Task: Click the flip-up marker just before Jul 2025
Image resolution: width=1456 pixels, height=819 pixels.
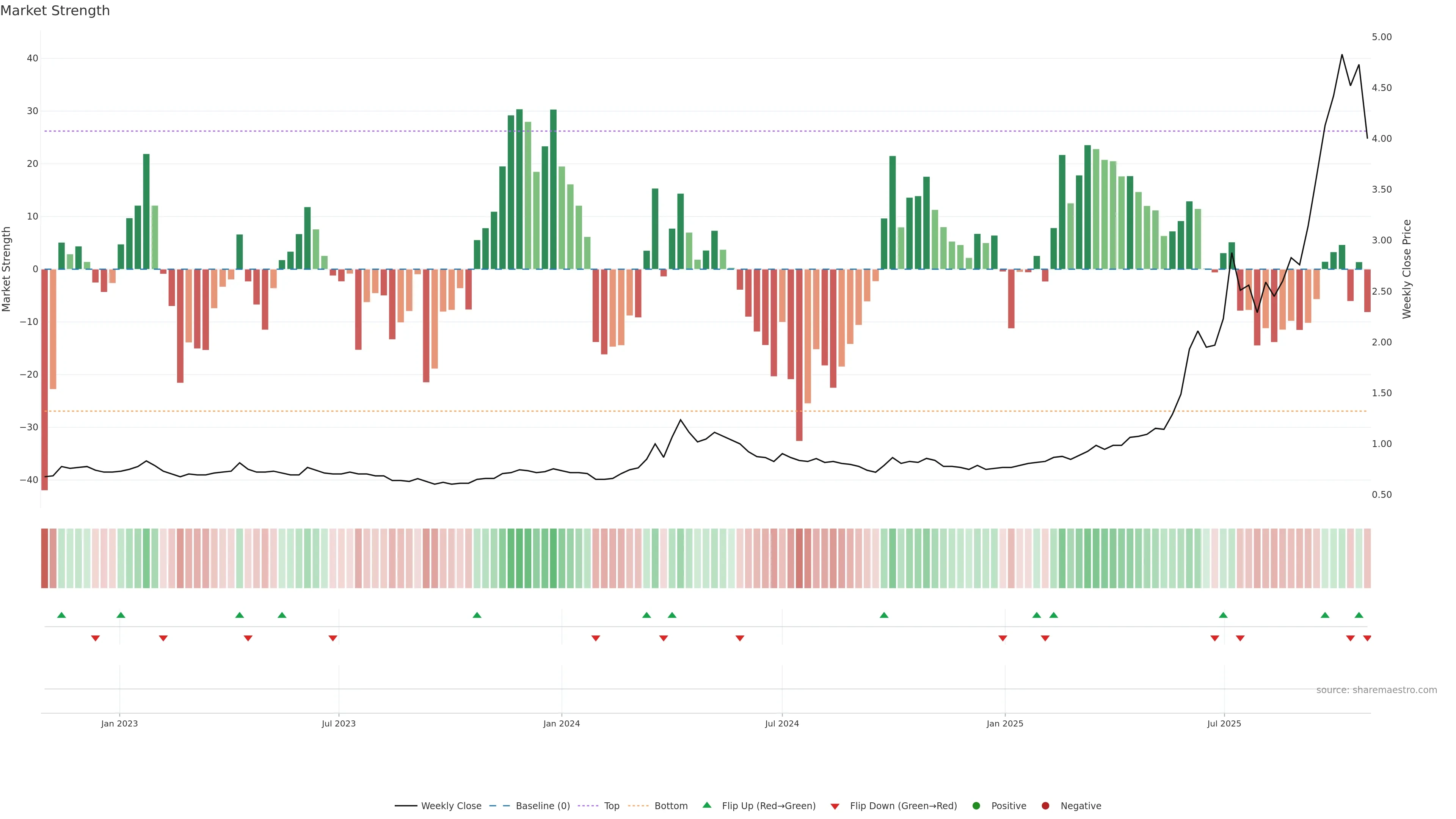Action: [x=1223, y=615]
